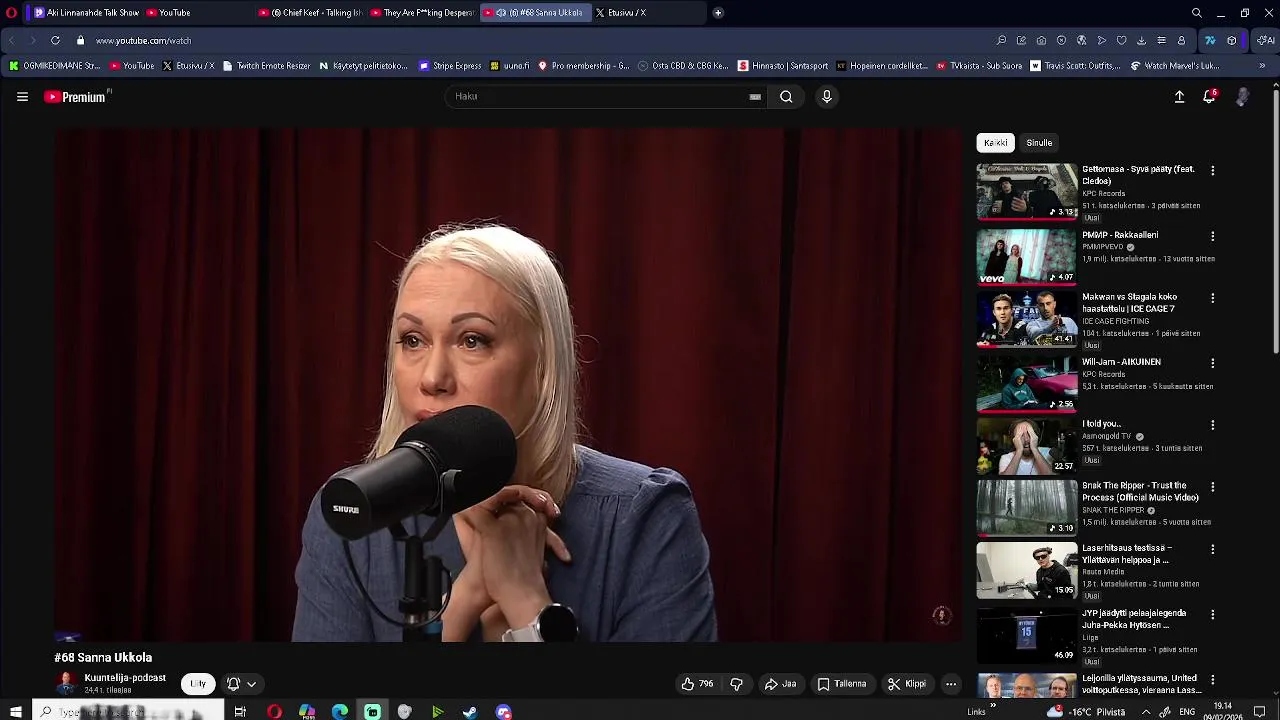Viewport: 1280px width, 720px height.
Task: Select the Kaikki filter chip
Action: (x=995, y=143)
